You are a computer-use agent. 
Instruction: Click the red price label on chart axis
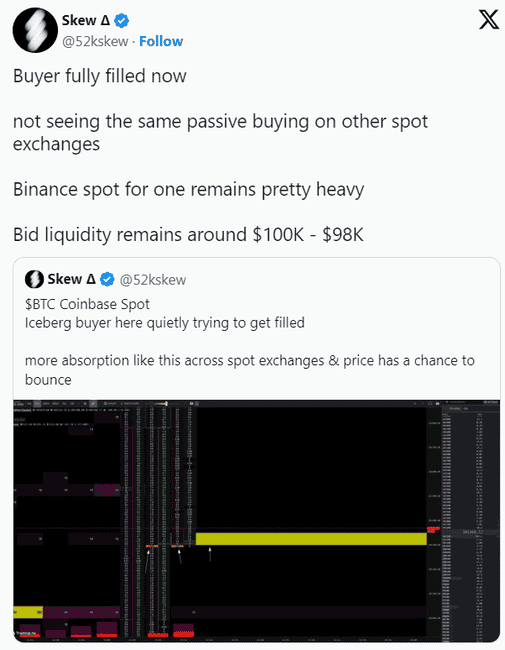pyautogui.click(x=433, y=529)
